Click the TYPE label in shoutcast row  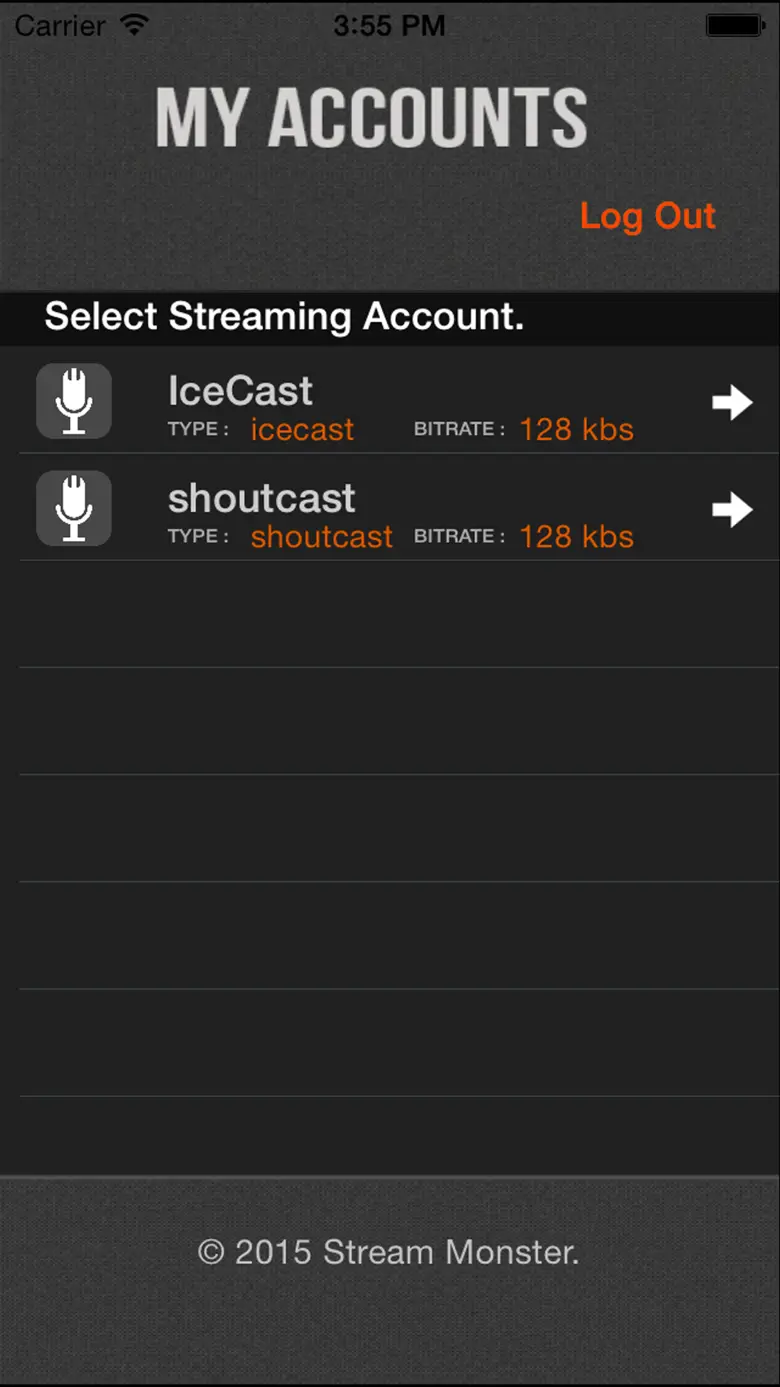[x=198, y=537]
